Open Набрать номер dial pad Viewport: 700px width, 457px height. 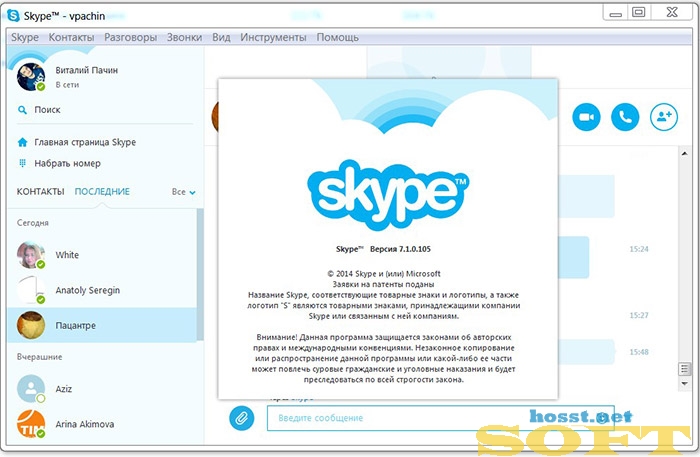[67, 163]
